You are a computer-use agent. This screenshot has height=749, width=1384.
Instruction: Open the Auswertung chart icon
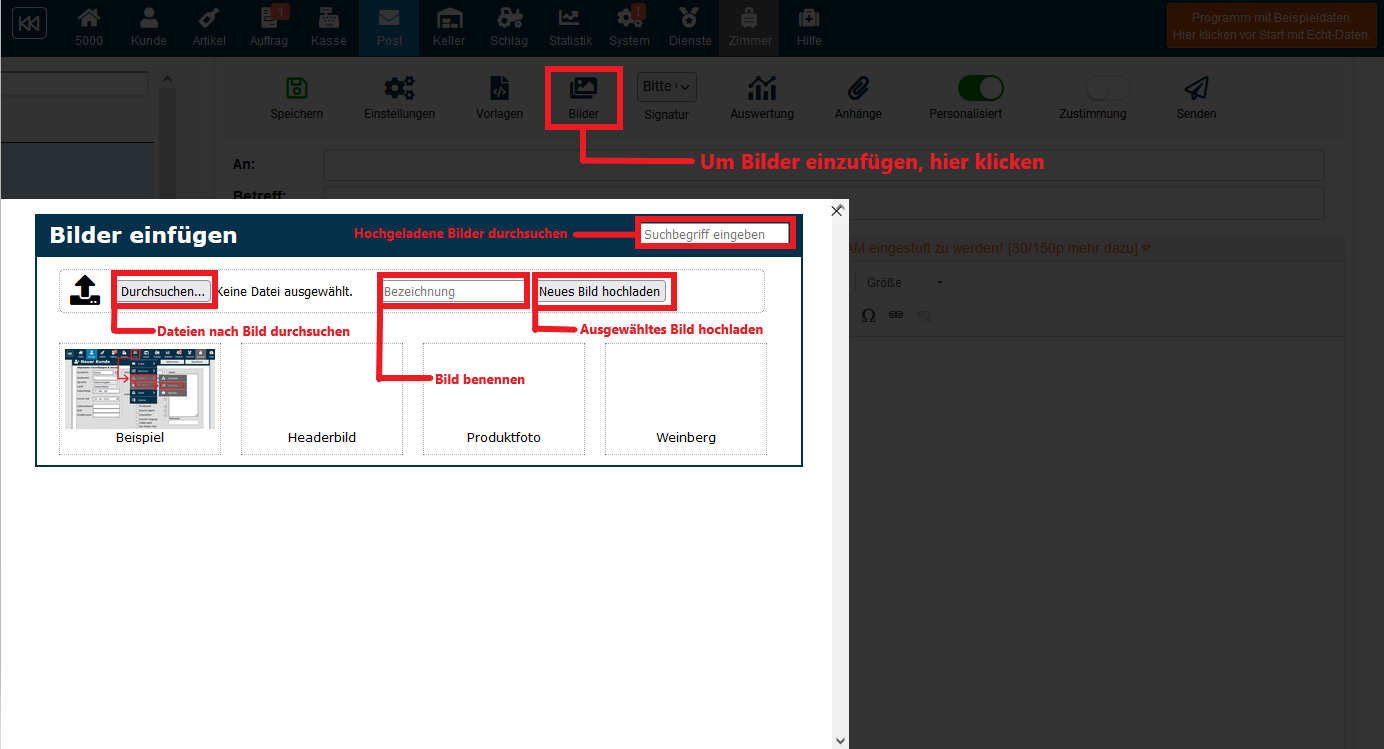[x=762, y=89]
